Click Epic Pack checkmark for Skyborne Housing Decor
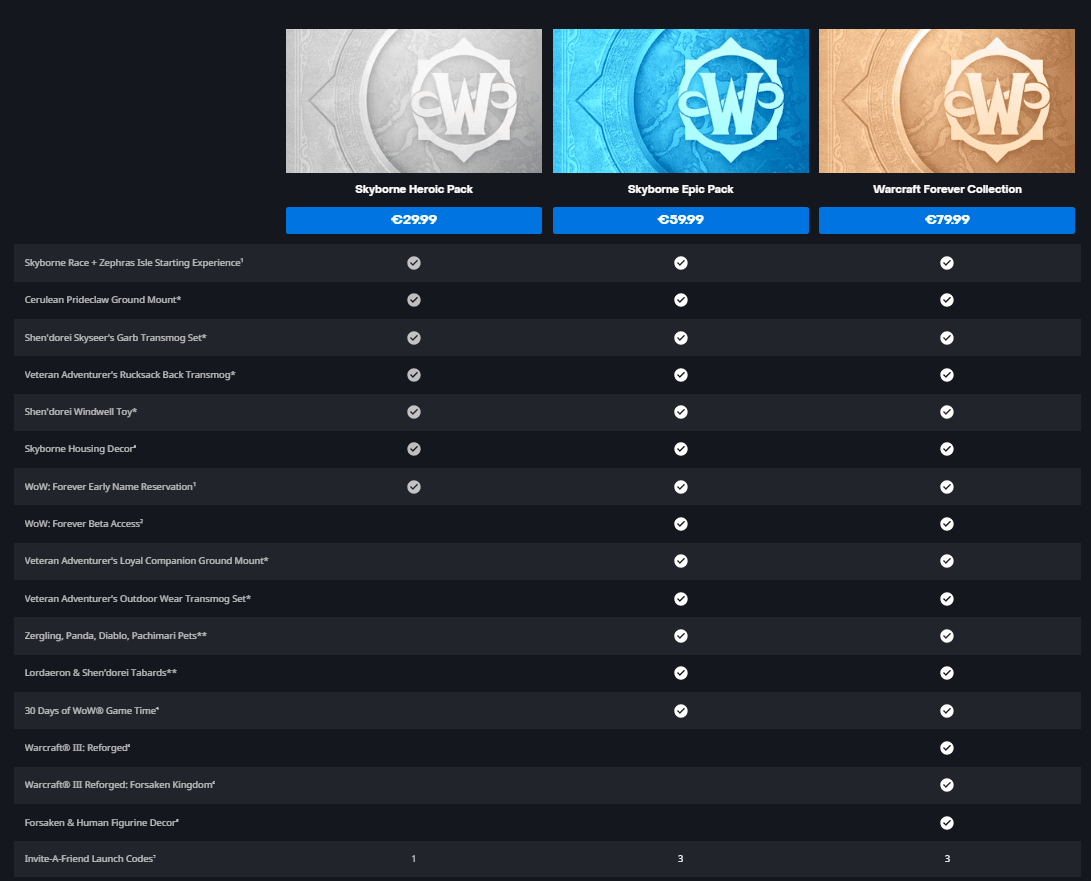 click(x=681, y=449)
